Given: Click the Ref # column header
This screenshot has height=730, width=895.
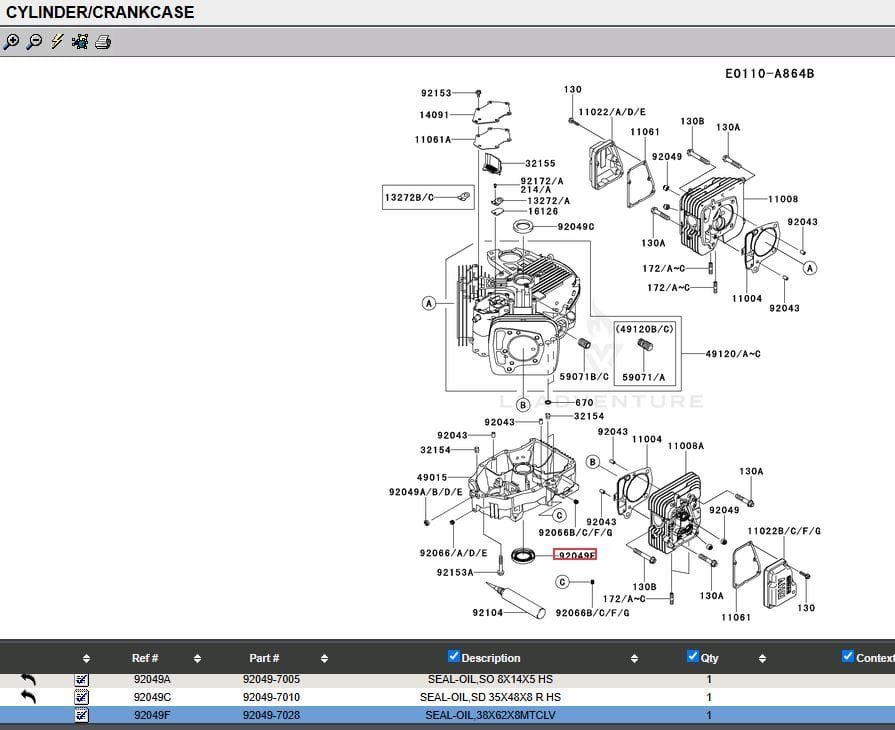Looking at the screenshot, I should [145, 658].
